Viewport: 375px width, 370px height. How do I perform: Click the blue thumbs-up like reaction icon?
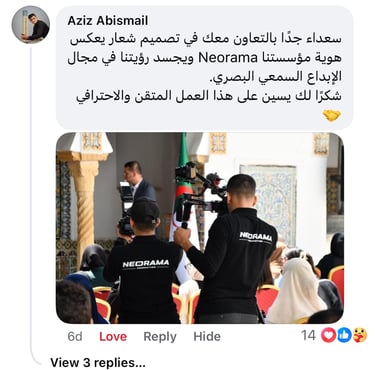point(344,335)
